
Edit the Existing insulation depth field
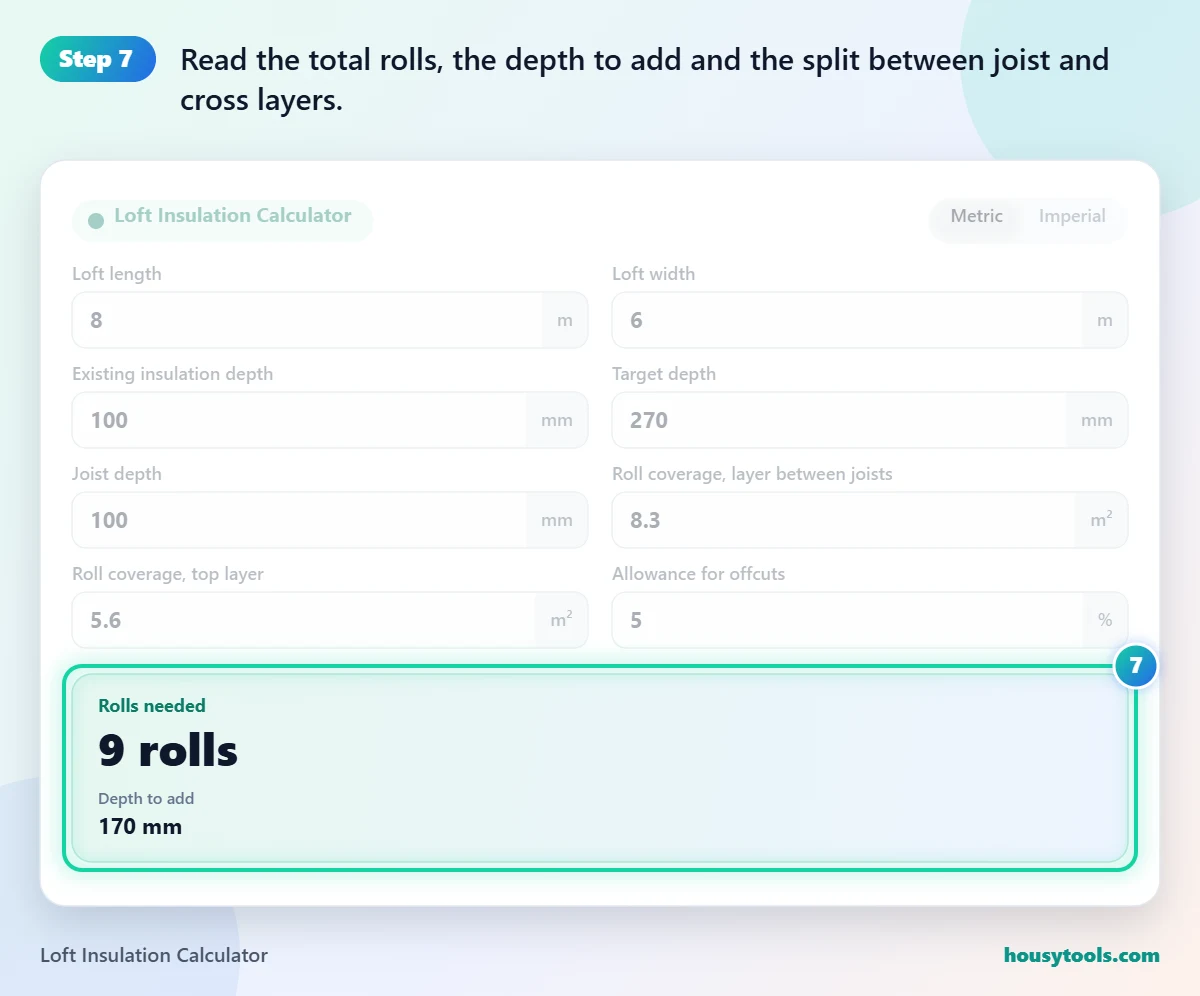pyautogui.click(x=330, y=420)
